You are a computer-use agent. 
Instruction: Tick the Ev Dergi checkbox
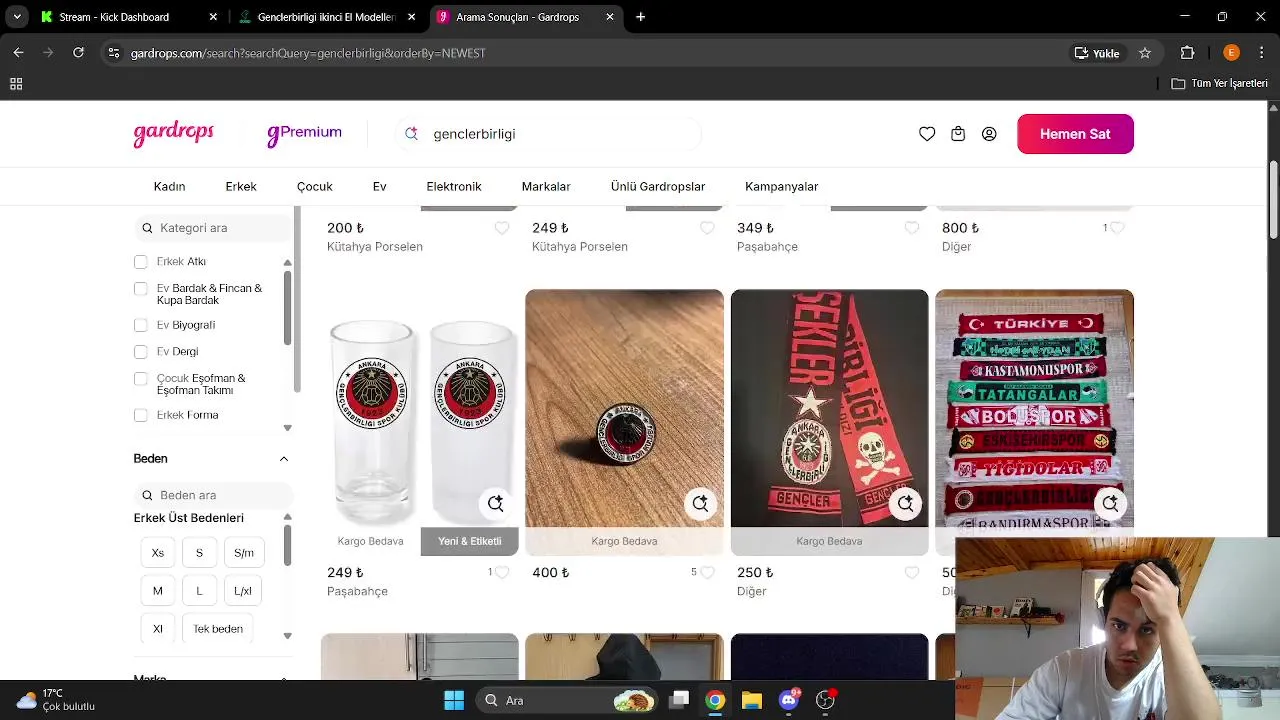[x=141, y=352]
